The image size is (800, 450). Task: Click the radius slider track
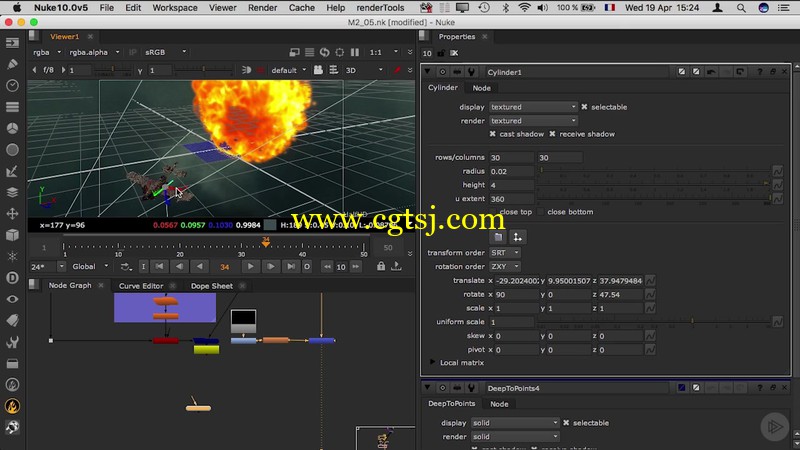655,171
